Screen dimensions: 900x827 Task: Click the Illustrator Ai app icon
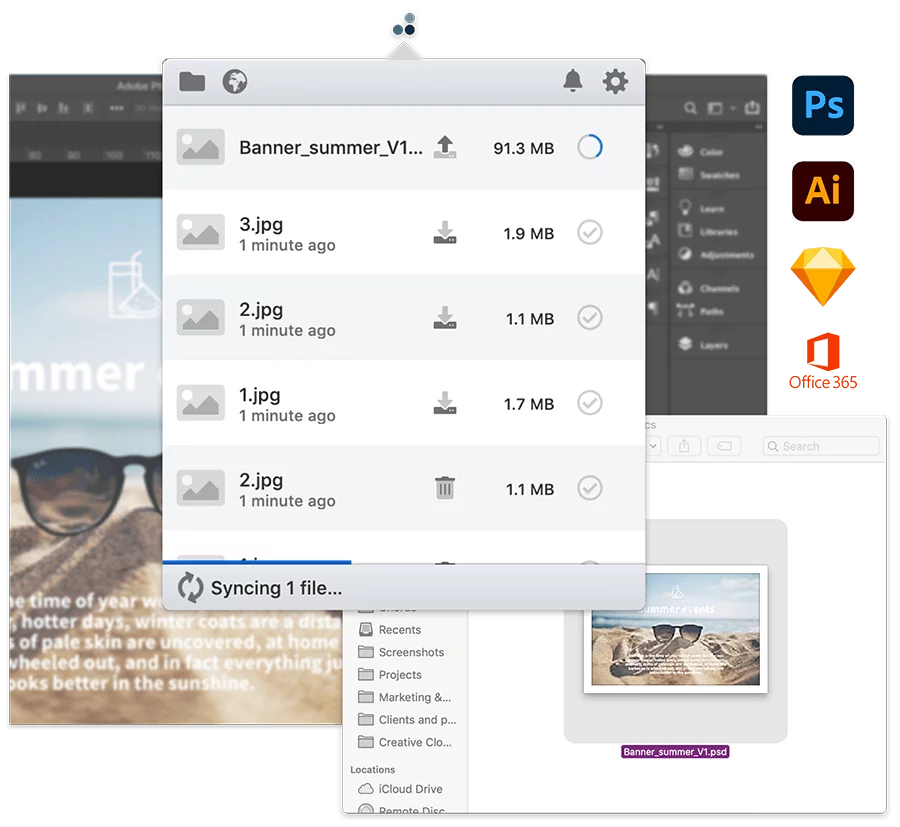point(823,191)
